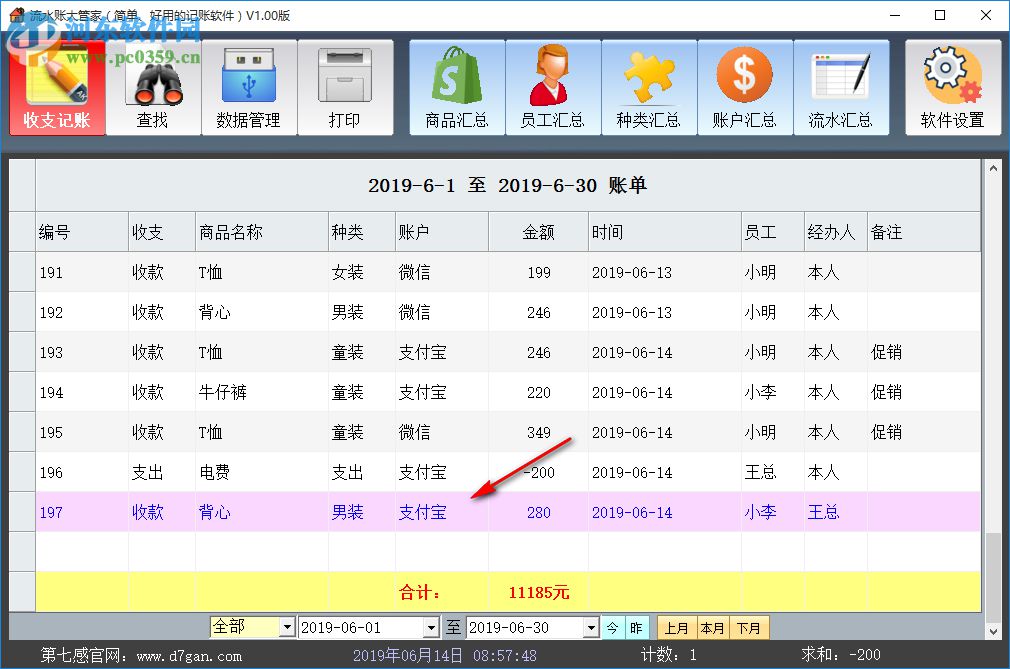Open 商品汇总 product summary

[456, 87]
